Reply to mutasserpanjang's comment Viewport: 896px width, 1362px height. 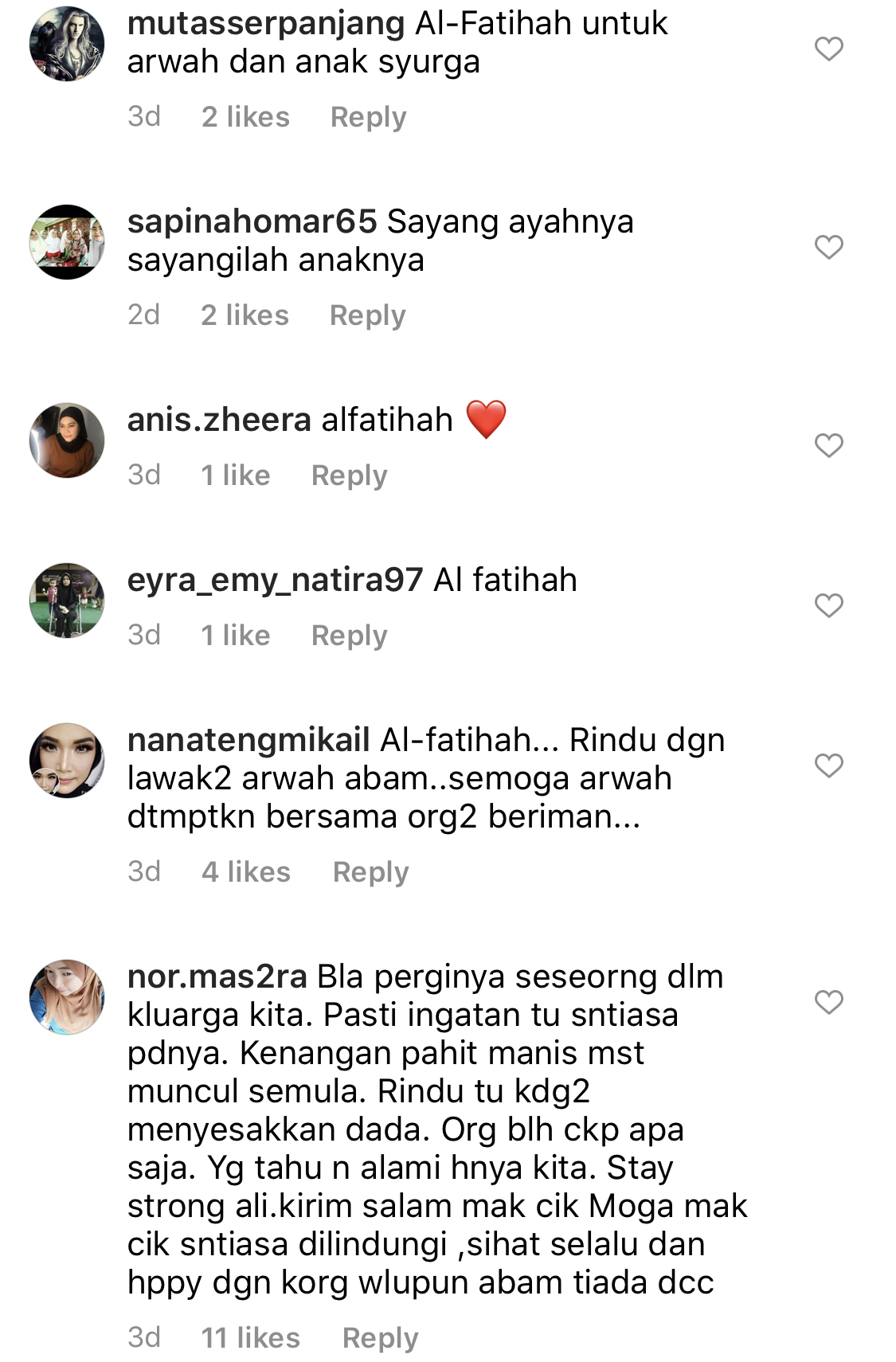[x=368, y=117]
